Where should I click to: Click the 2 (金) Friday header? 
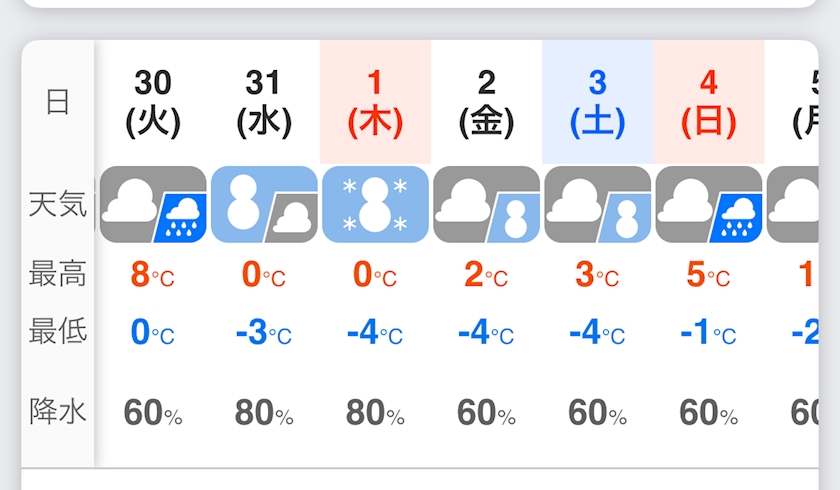point(486,104)
